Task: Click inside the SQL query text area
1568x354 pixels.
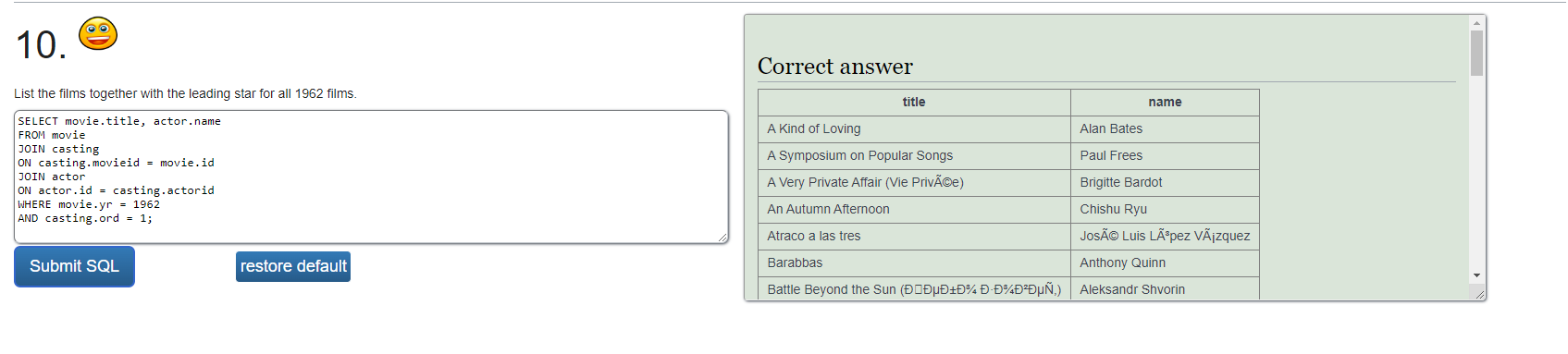Action: pos(371,177)
